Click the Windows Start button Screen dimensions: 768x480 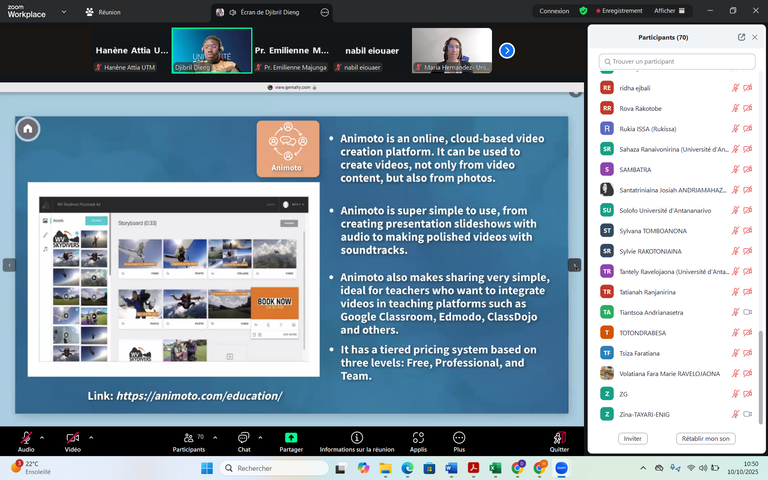point(207,468)
